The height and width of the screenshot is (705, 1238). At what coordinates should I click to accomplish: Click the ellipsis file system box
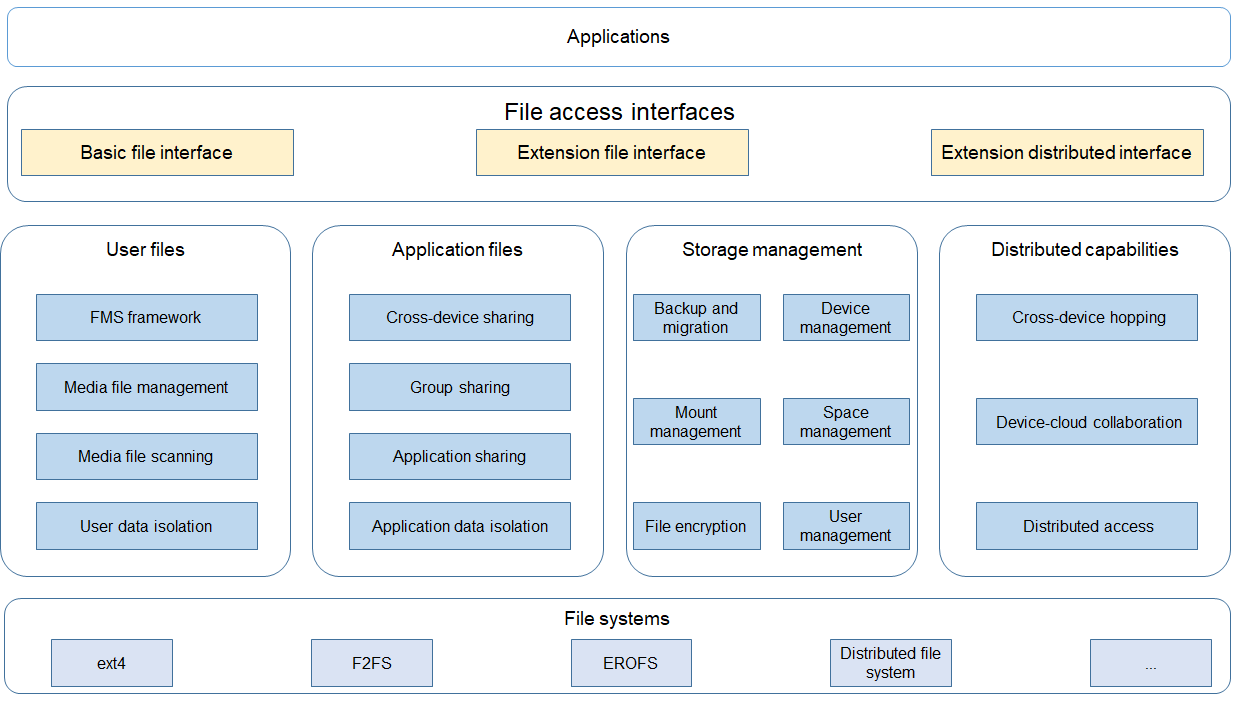click(x=1151, y=663)
